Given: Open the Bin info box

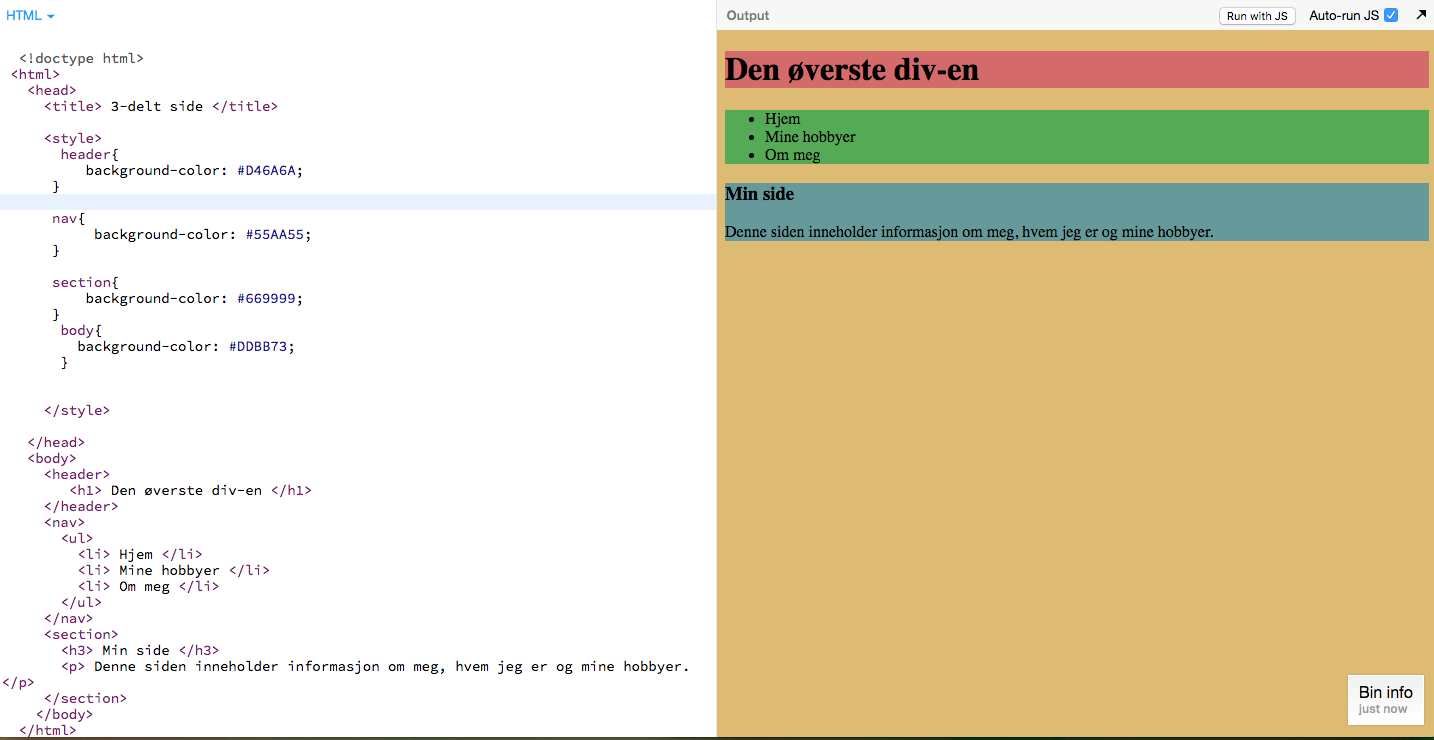Looking at the screenshot, I should (1385, 699).
